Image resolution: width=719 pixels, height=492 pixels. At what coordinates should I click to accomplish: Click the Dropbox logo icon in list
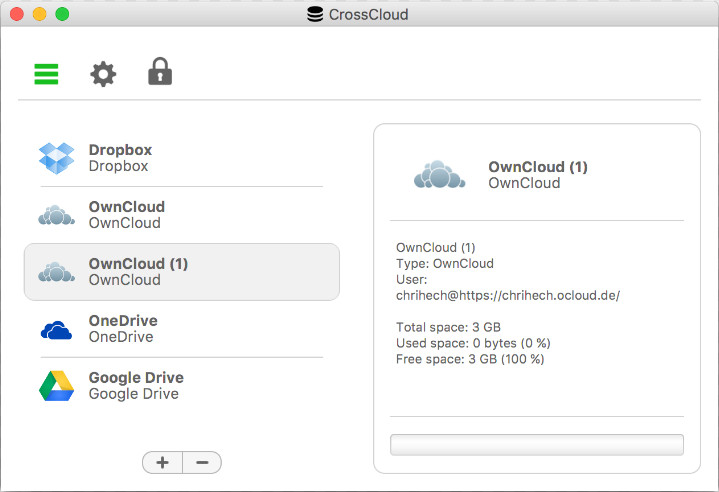pos(56,158)
